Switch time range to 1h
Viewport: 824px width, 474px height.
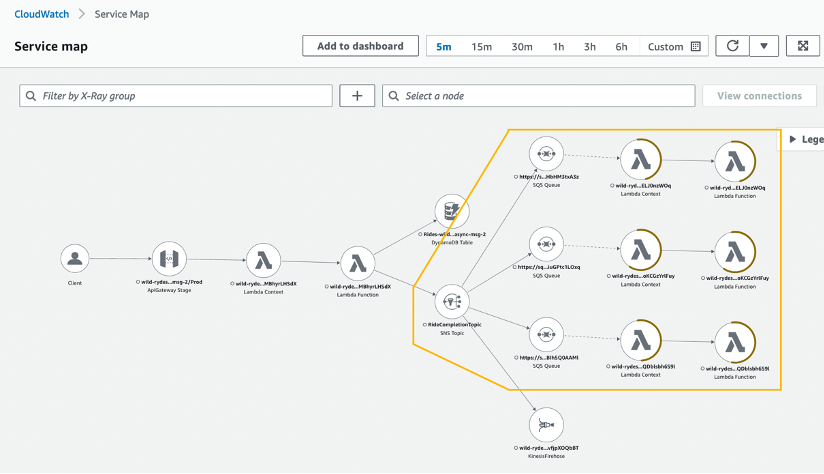pyautogui.click(x=558, y=46)
